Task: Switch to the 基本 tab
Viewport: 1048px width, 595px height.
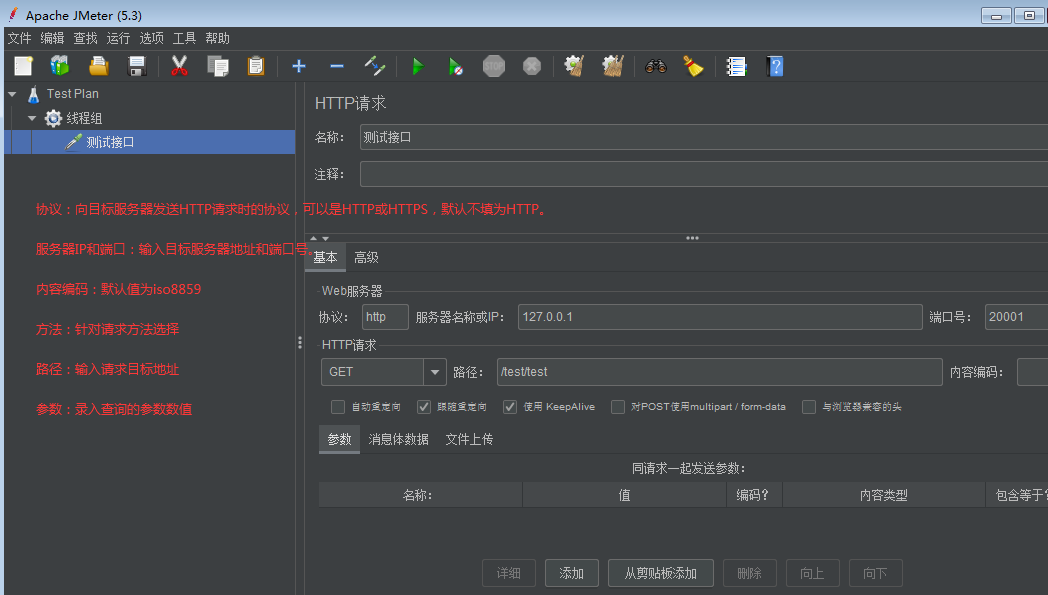Action: tap(325, 257)
